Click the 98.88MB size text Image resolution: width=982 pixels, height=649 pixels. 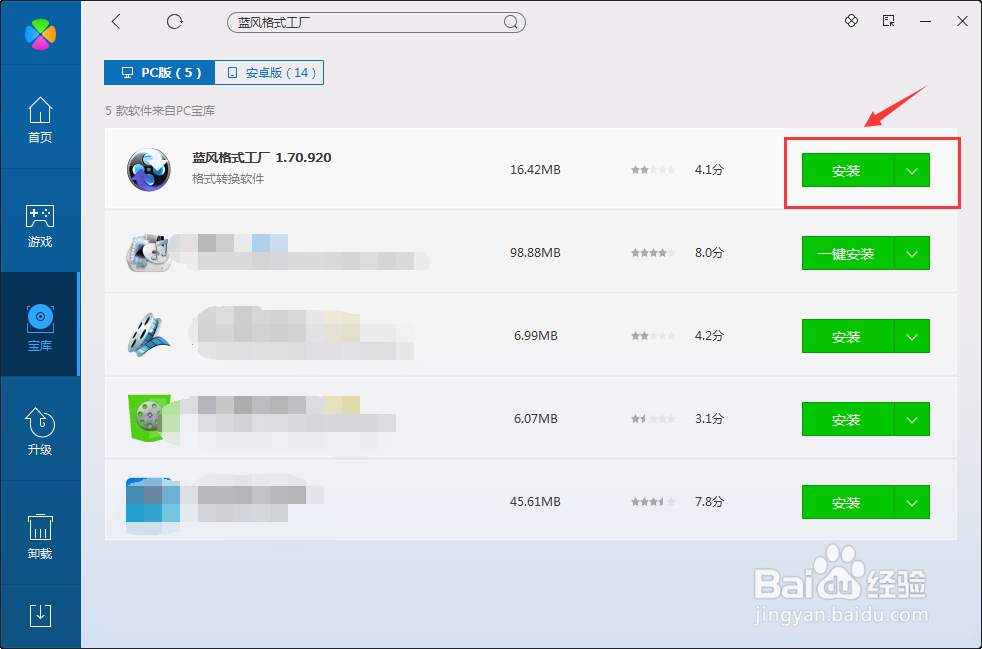click(535, 253)
